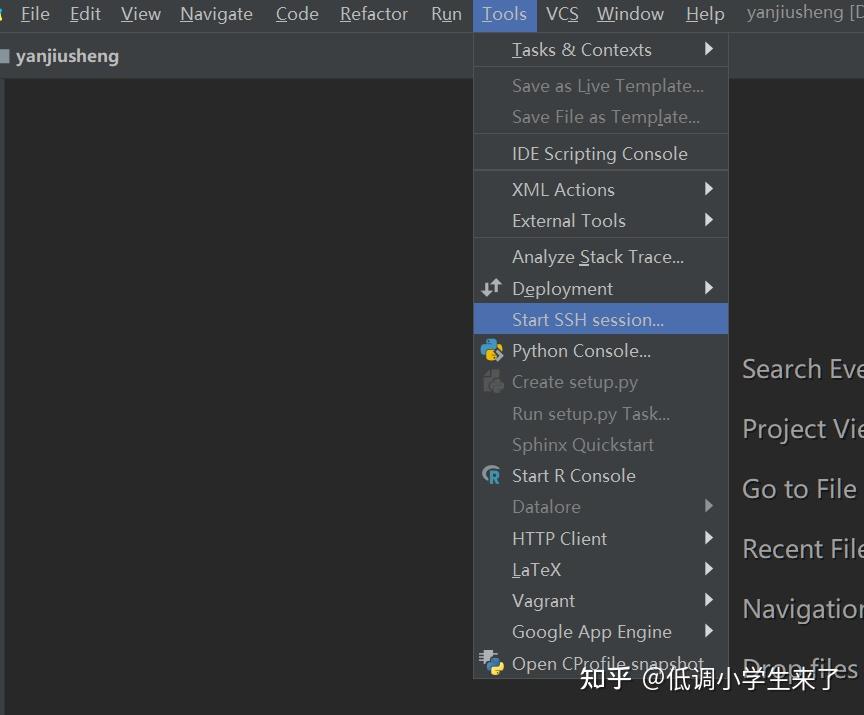Image resolution: width=864 pixels, height=715 pixels.
Task: Expand Google App Engine submenu arrow
Action: coord(709,631)
